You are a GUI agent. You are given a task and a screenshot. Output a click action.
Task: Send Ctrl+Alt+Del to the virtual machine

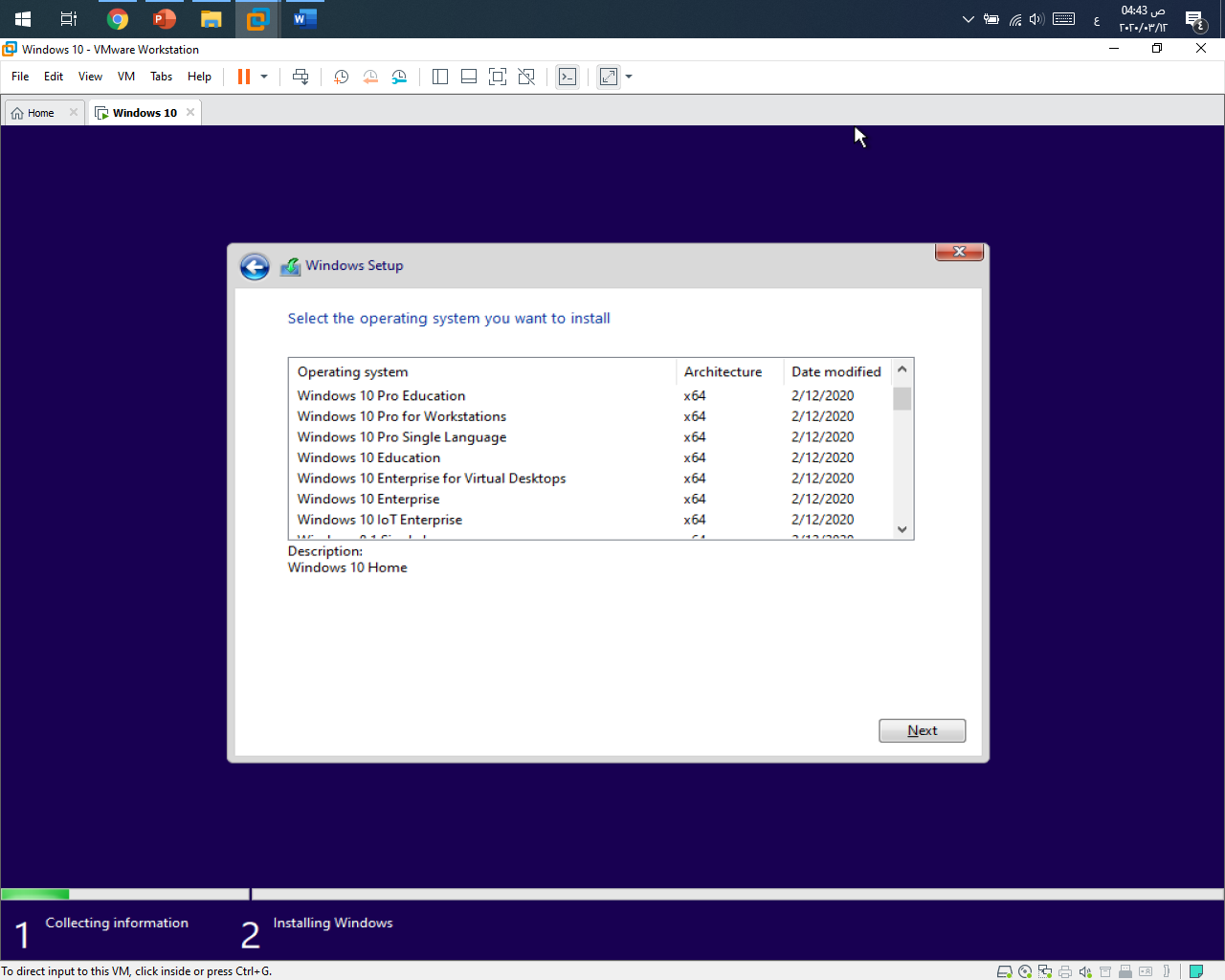tap(301, 77)
